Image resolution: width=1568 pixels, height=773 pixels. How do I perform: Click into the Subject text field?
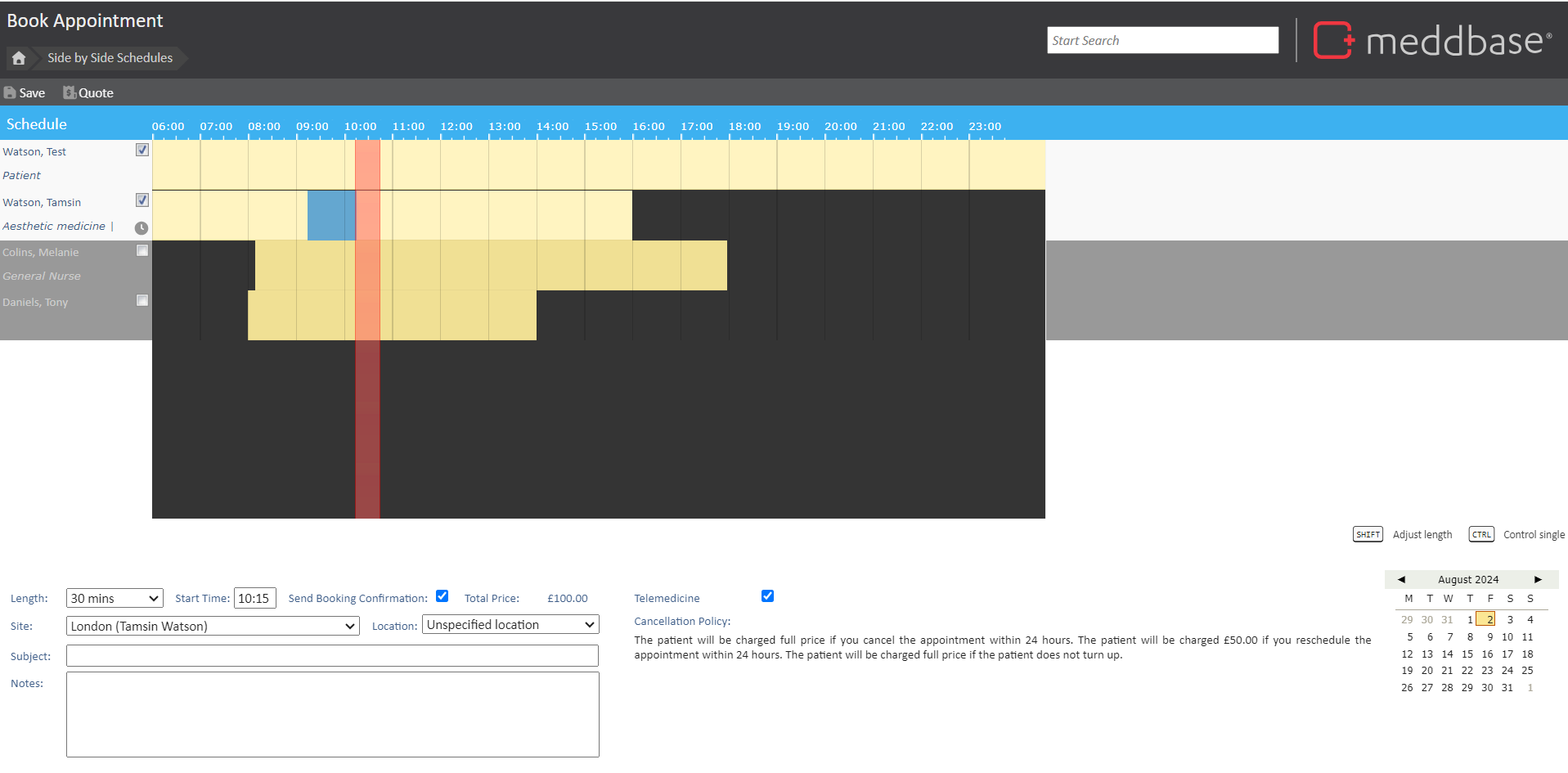(332, 656)
